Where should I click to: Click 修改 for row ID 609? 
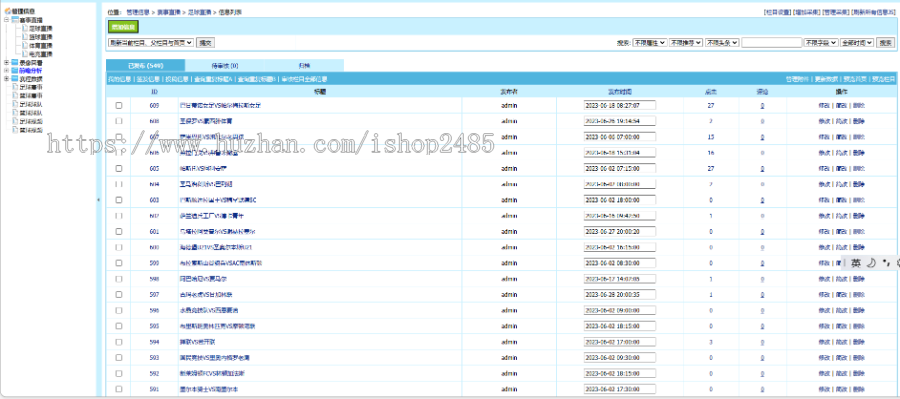pyautogui.click(x=824, y=106)
